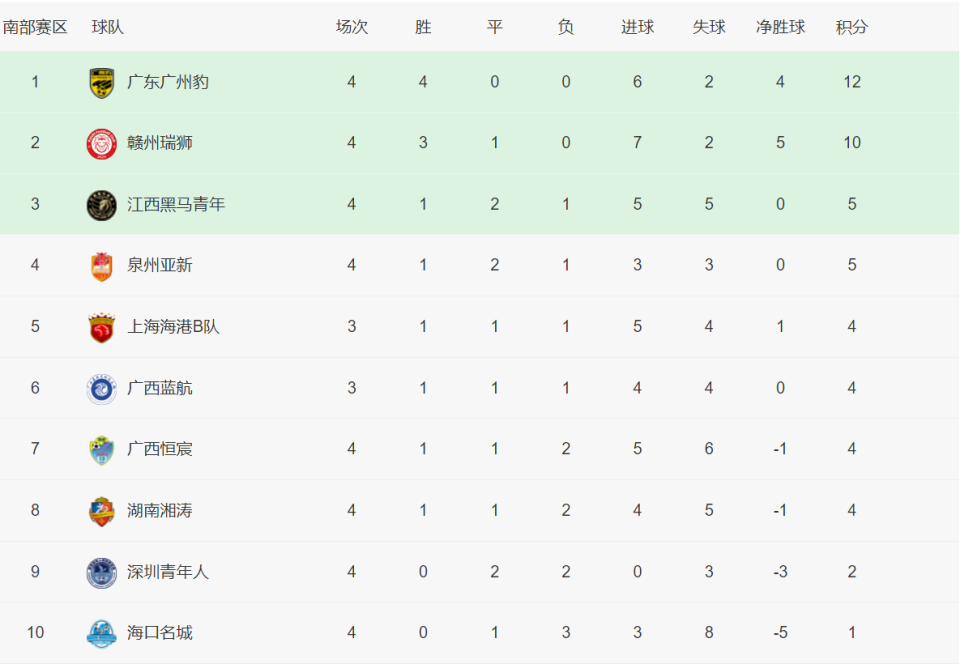
Task: Click the 广西蓝航 team logo
Action: point(101,389)
